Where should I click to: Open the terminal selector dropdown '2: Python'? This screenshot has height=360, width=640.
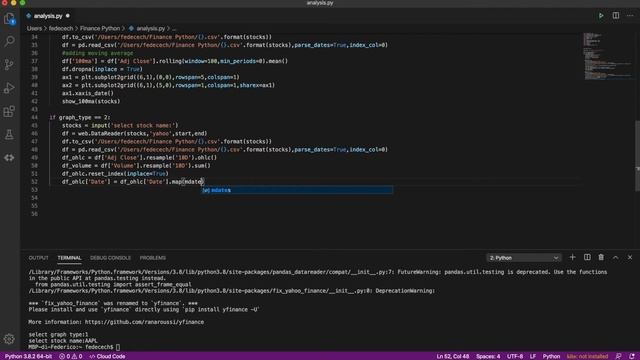click(x=524, y=258)
